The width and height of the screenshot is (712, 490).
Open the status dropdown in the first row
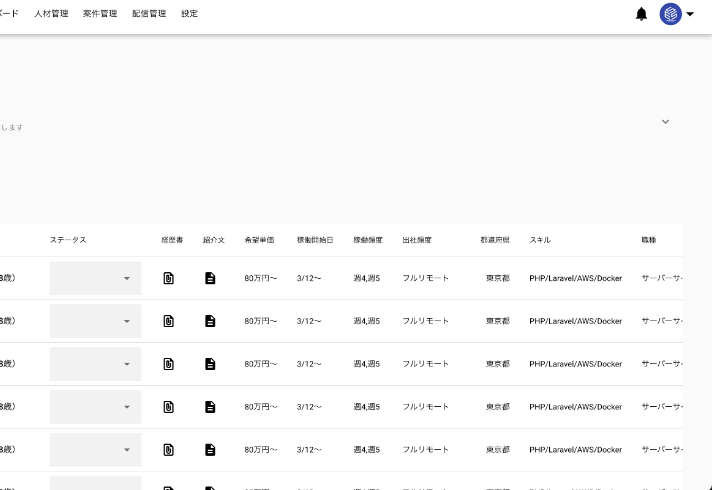click(95, 278)
